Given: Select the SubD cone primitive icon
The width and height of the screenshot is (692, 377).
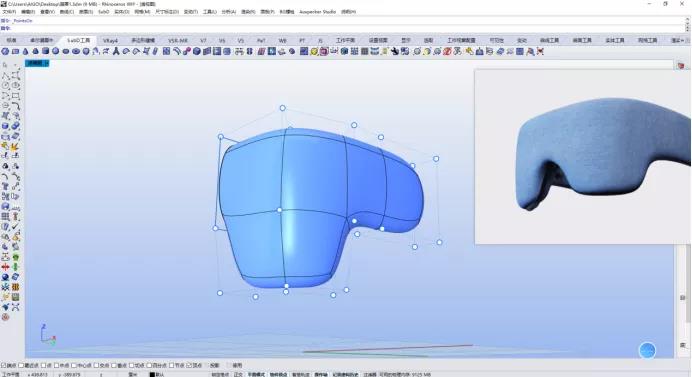Looking at the screenshot, I should (x=26, y=51).
